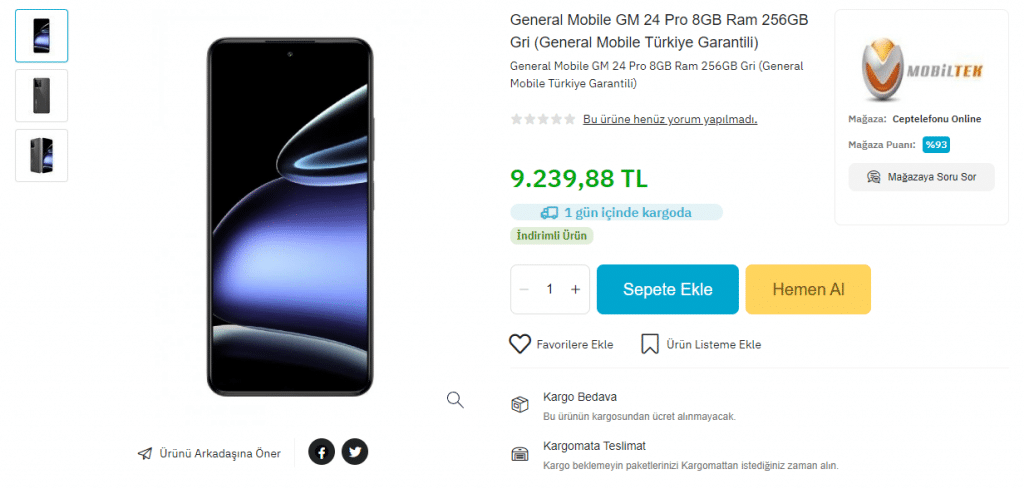
Task: Increase quantity with the plus button
Action: pos(575,289)
